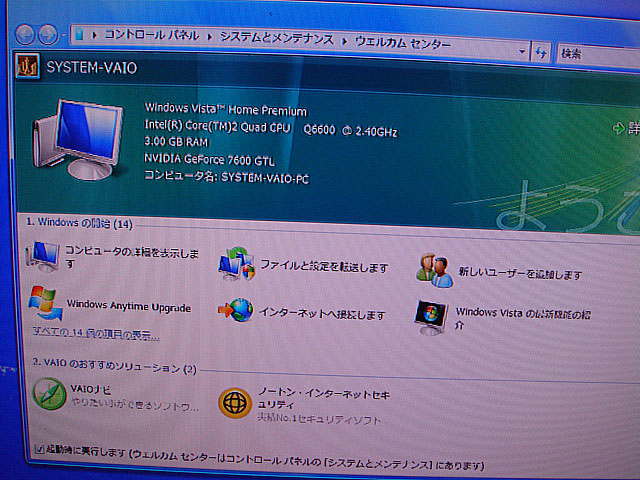The height and width of the screenshot is (480, 640).
Task: Click コンピュータ名: SYSTEM-VAIO-PC text
Action: 227,176
